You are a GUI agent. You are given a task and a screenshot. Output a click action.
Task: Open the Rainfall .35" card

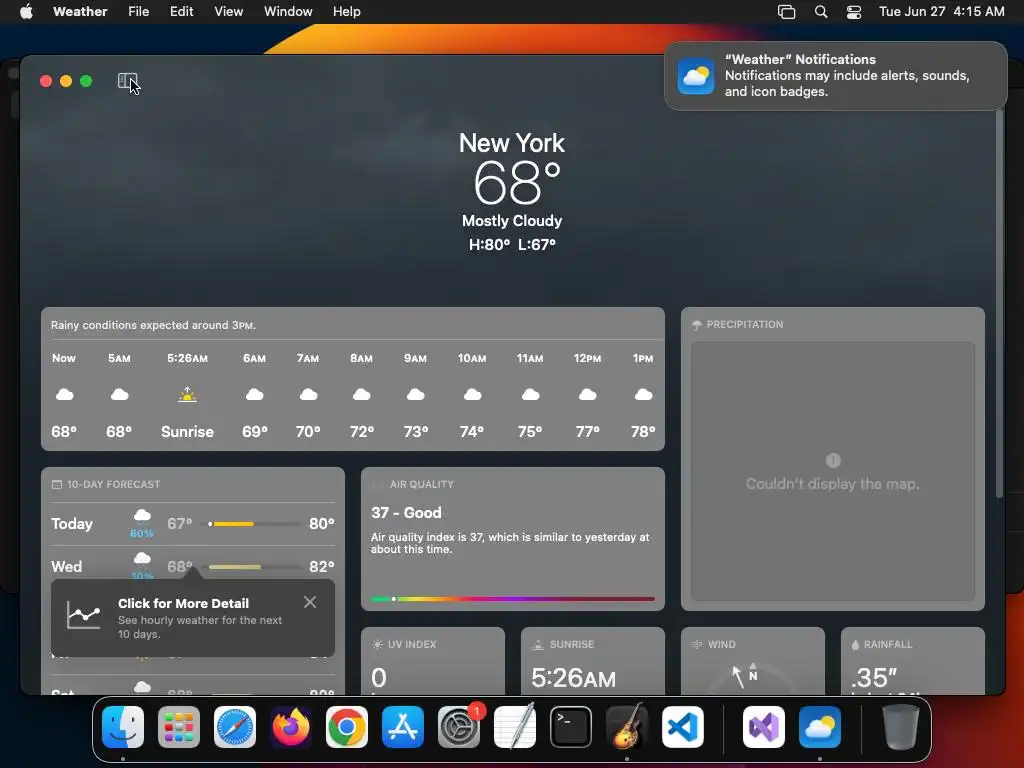tap(913, 661)
